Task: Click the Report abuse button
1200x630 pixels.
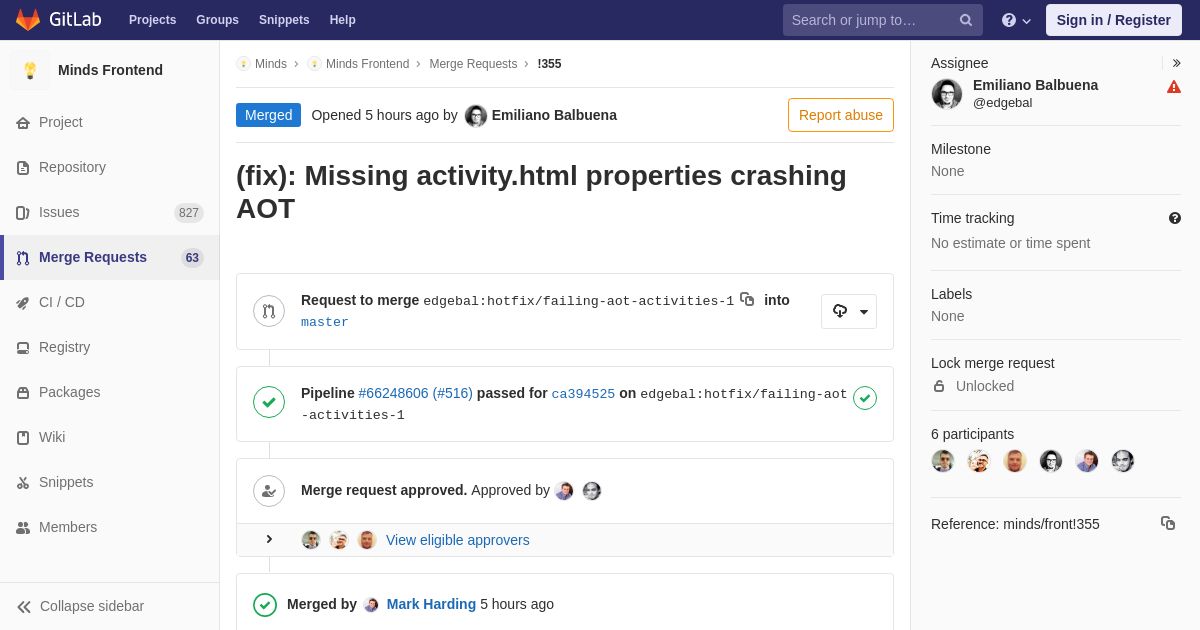Action: tap(841, 115)
